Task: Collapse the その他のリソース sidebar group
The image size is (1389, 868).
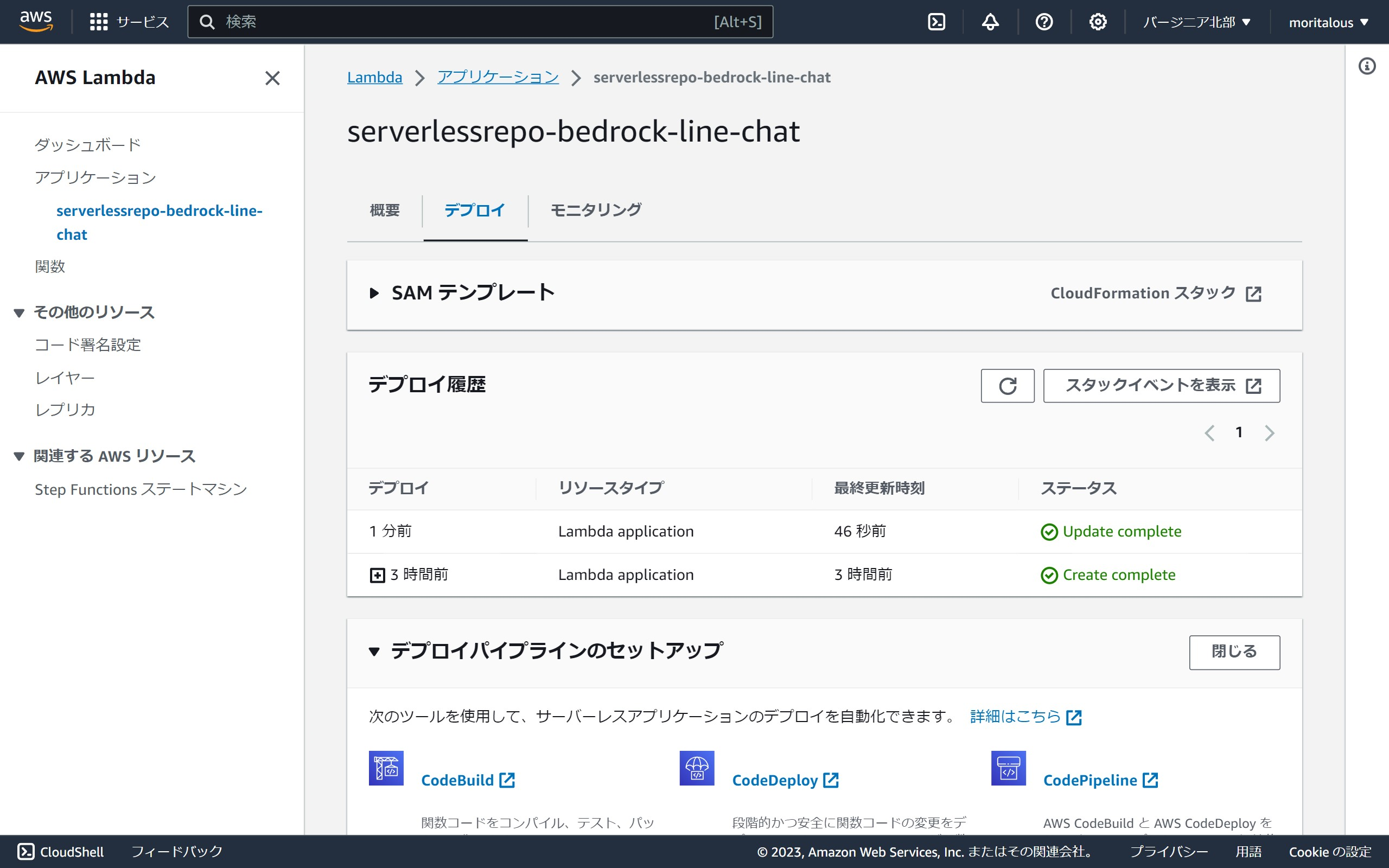Action: tap(19, 313)
